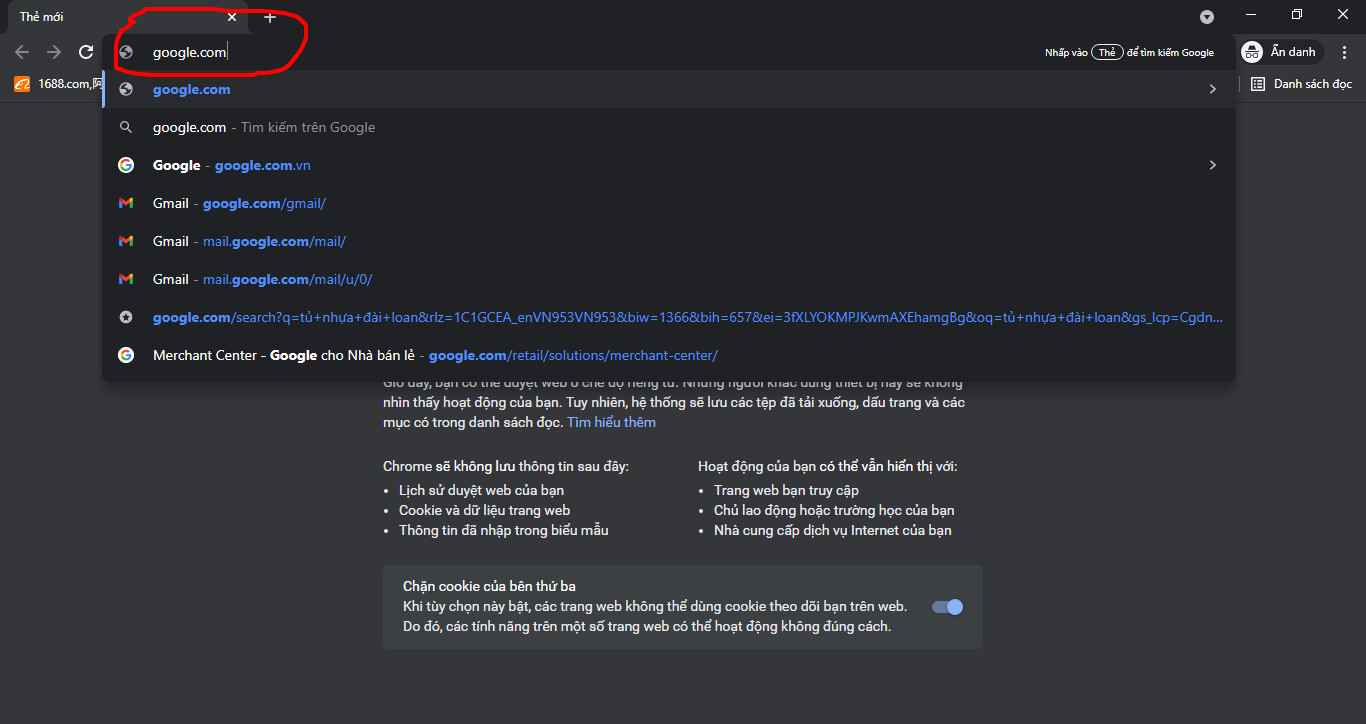This screenshot has width=1366, height=724.
Task: Select the Google G icon for google.com.vn
Action: click(126, 165)
